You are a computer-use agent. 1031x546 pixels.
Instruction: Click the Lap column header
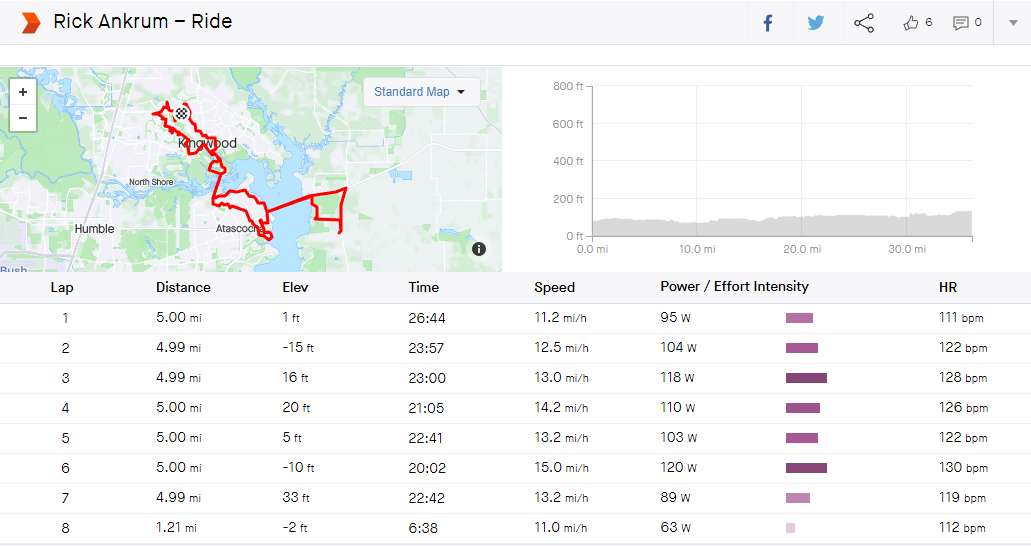point(62,287)
